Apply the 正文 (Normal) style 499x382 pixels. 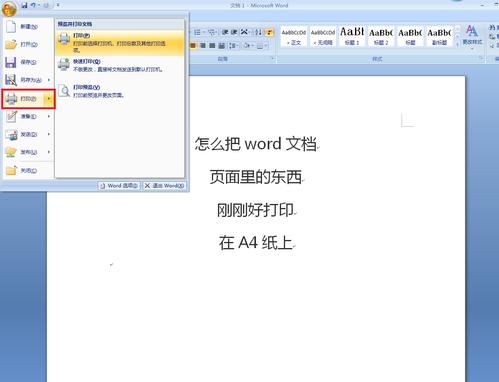click(294, 36)
